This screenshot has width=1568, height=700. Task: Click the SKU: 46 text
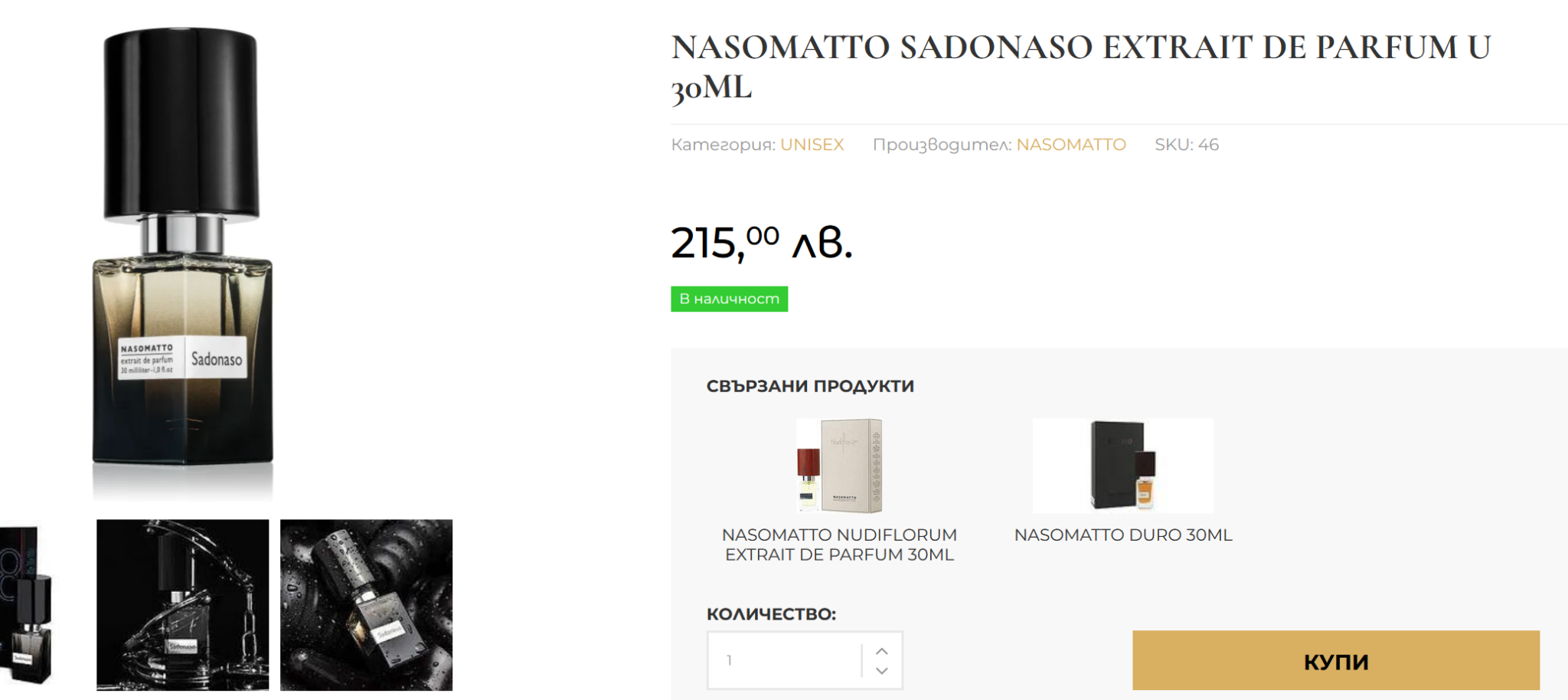coord(1186,145)
